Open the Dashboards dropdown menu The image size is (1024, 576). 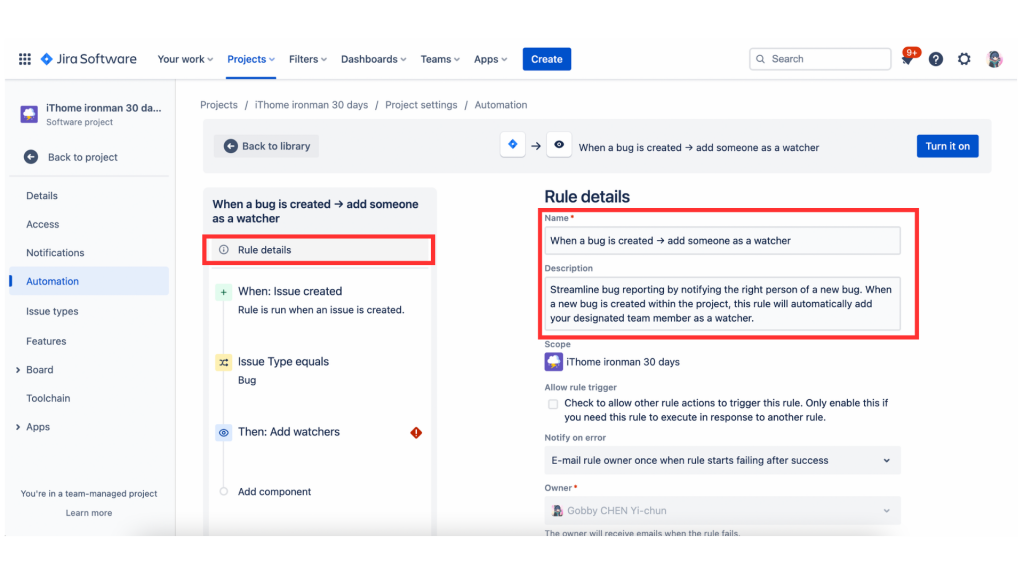coord(374,59)
